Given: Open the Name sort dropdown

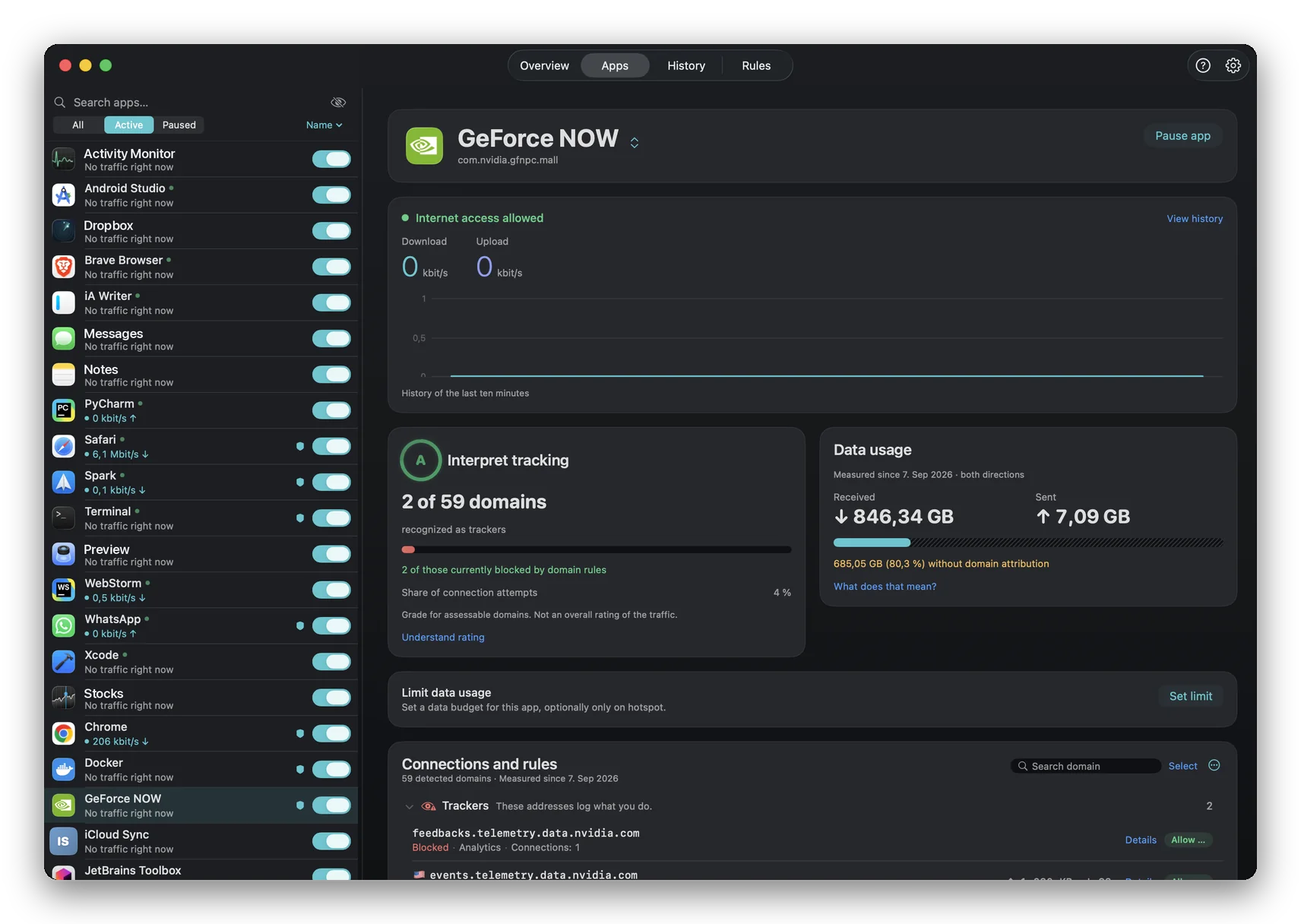Looking at the screenshot, I should click(324, 125).
